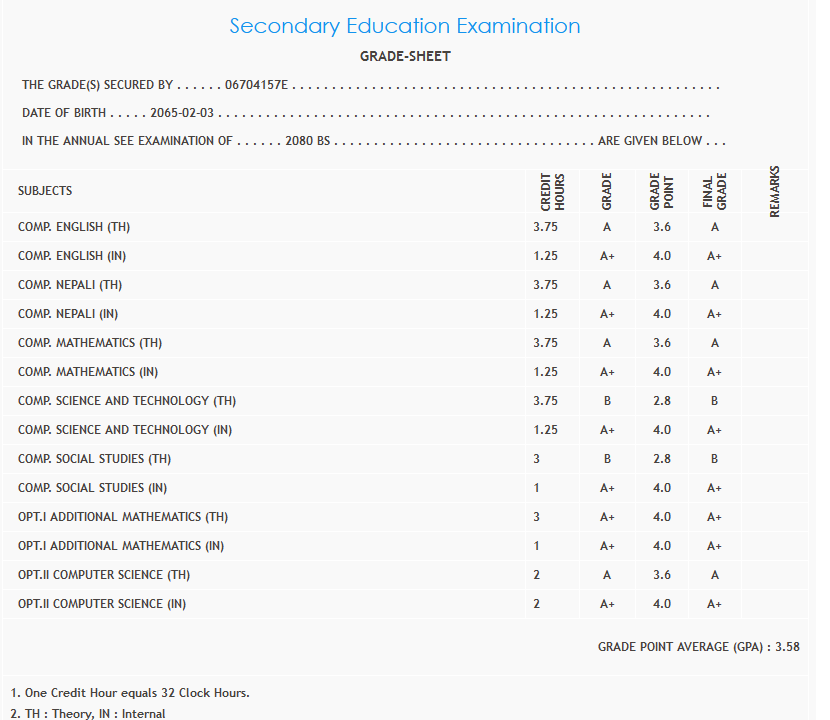Select OPT.I ADDITIONAL MATHEMATICS (IN) subject name
This screenshot has width=830, height=720.
click(x=121, y=546)
